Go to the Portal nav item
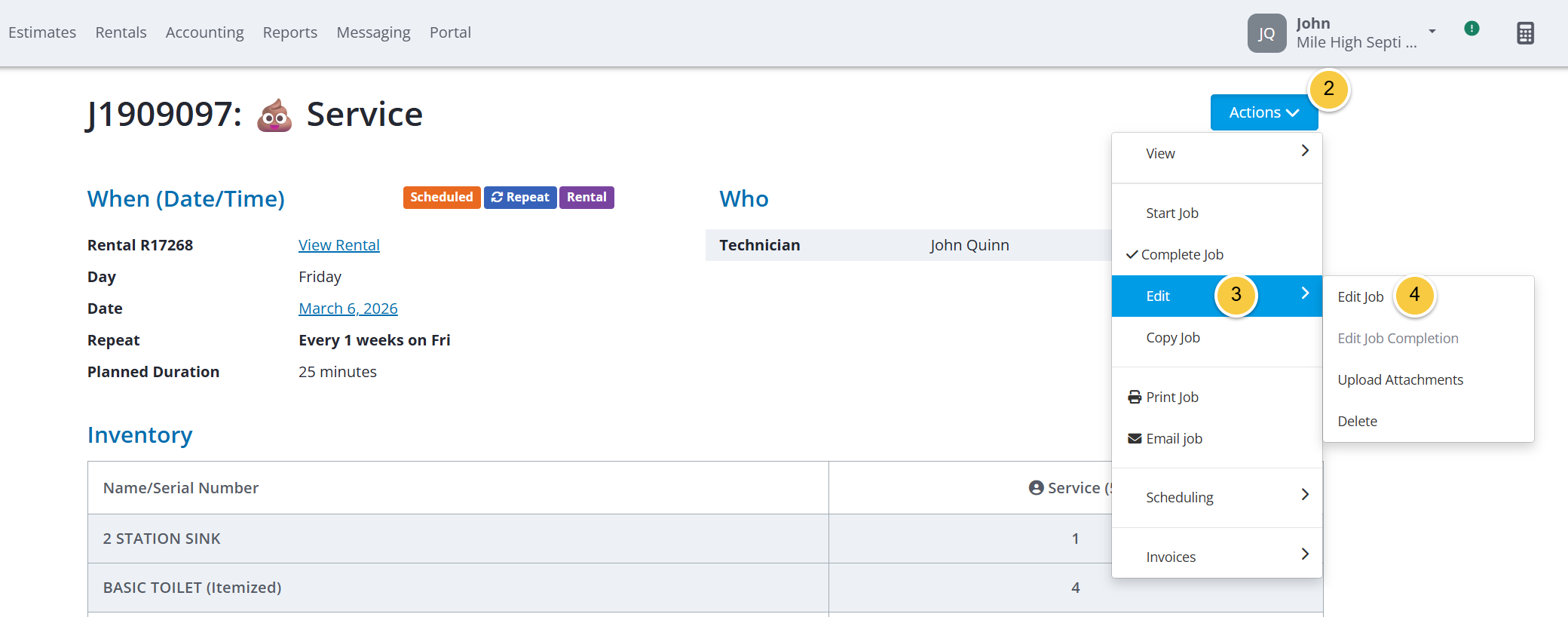1568x617 pixels. click(x=450, y=32)
